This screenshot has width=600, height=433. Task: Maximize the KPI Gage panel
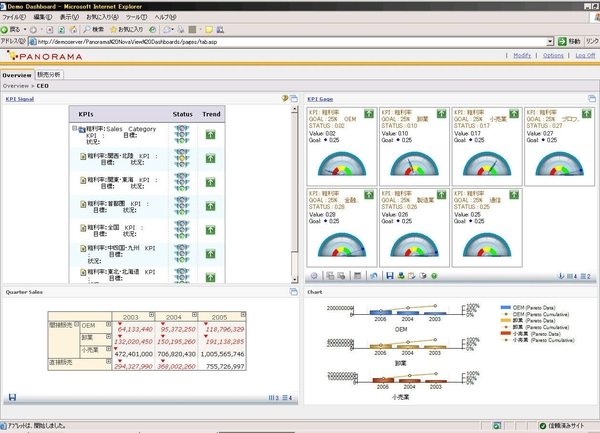tap(592, 99)
